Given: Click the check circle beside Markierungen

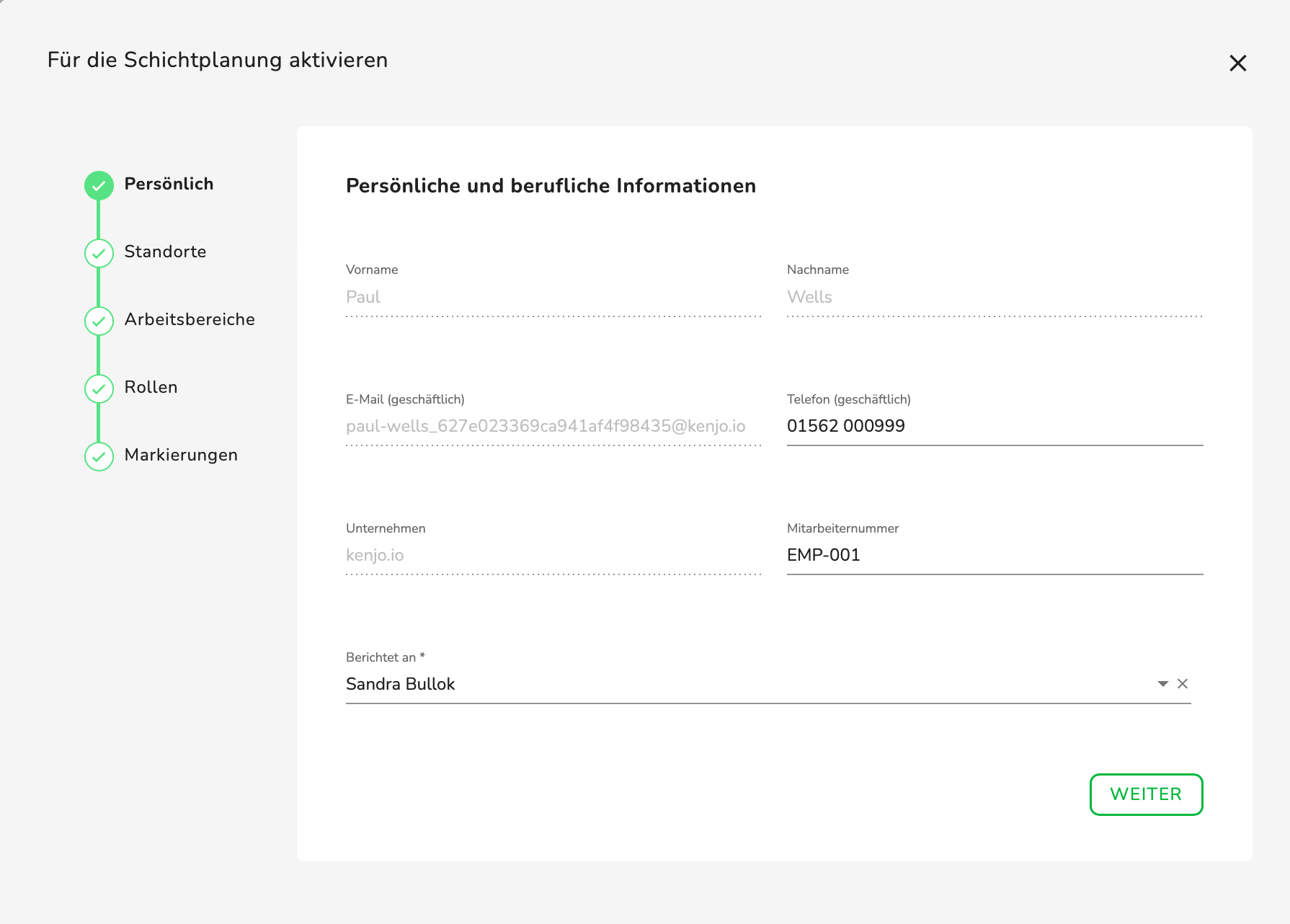Looking at the screenshot, I should click(99, 456).
